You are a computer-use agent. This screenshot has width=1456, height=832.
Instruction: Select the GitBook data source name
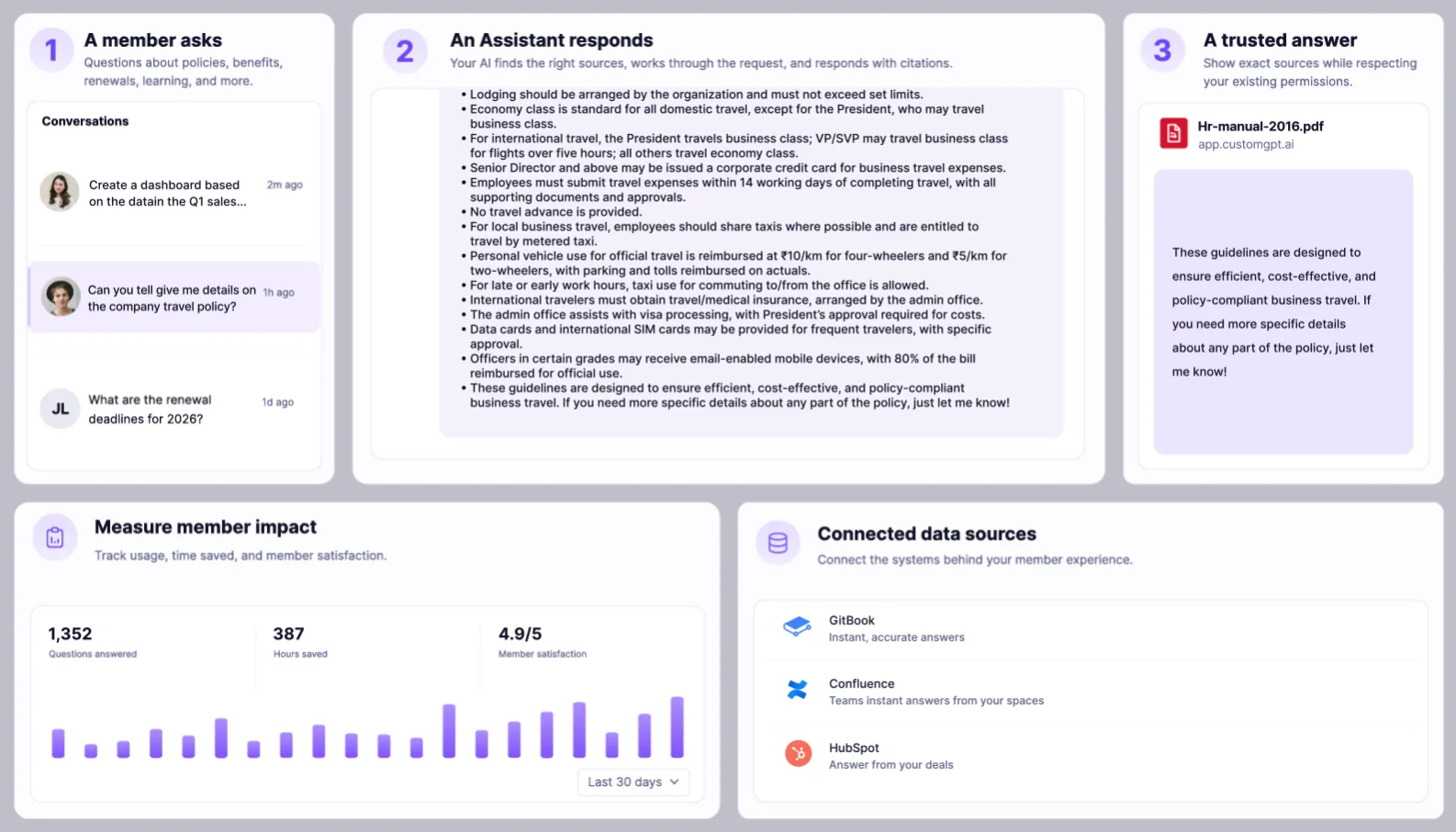tap(852, 621)
